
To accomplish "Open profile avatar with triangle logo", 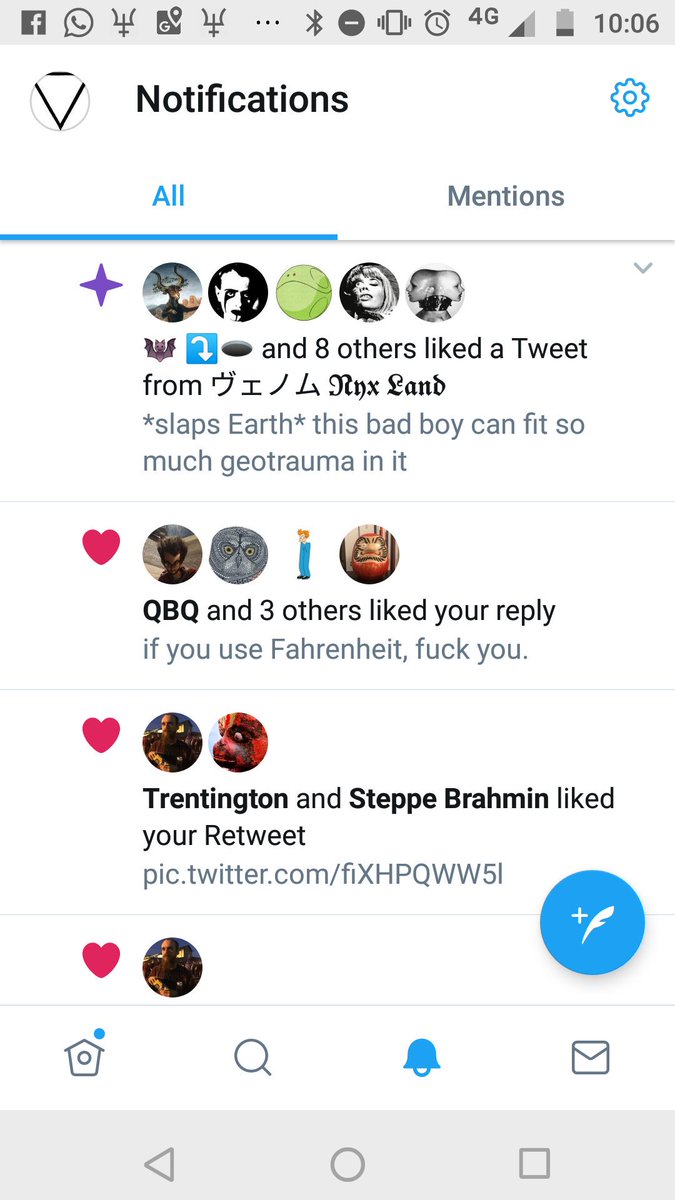I will point(60,100).
